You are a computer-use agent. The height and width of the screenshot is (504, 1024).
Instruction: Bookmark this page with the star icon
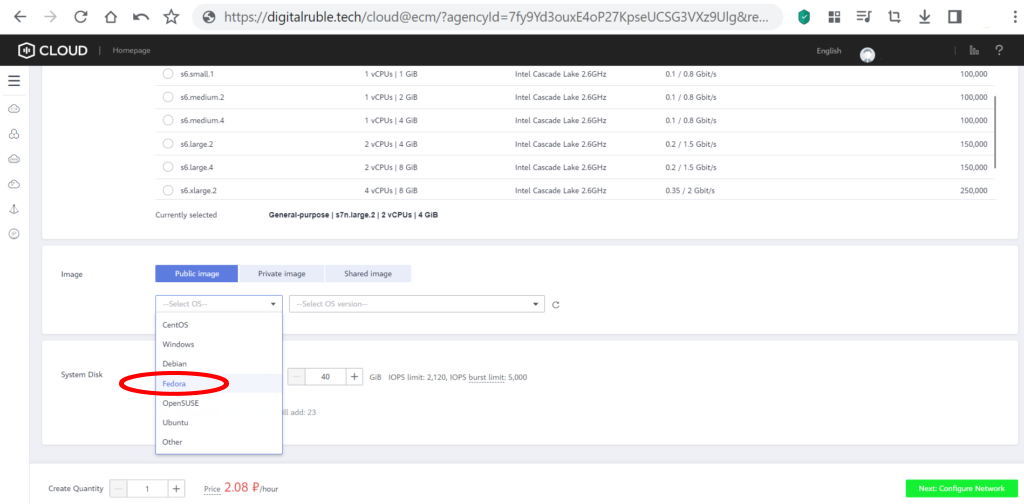click(171, 18)
